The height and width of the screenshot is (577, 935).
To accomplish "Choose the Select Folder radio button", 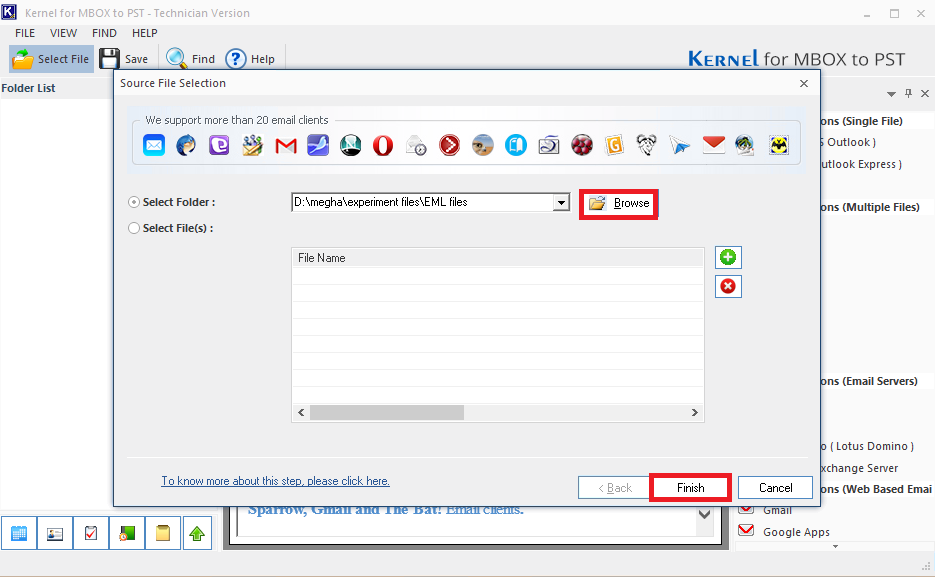I will [x=134, y=202].
